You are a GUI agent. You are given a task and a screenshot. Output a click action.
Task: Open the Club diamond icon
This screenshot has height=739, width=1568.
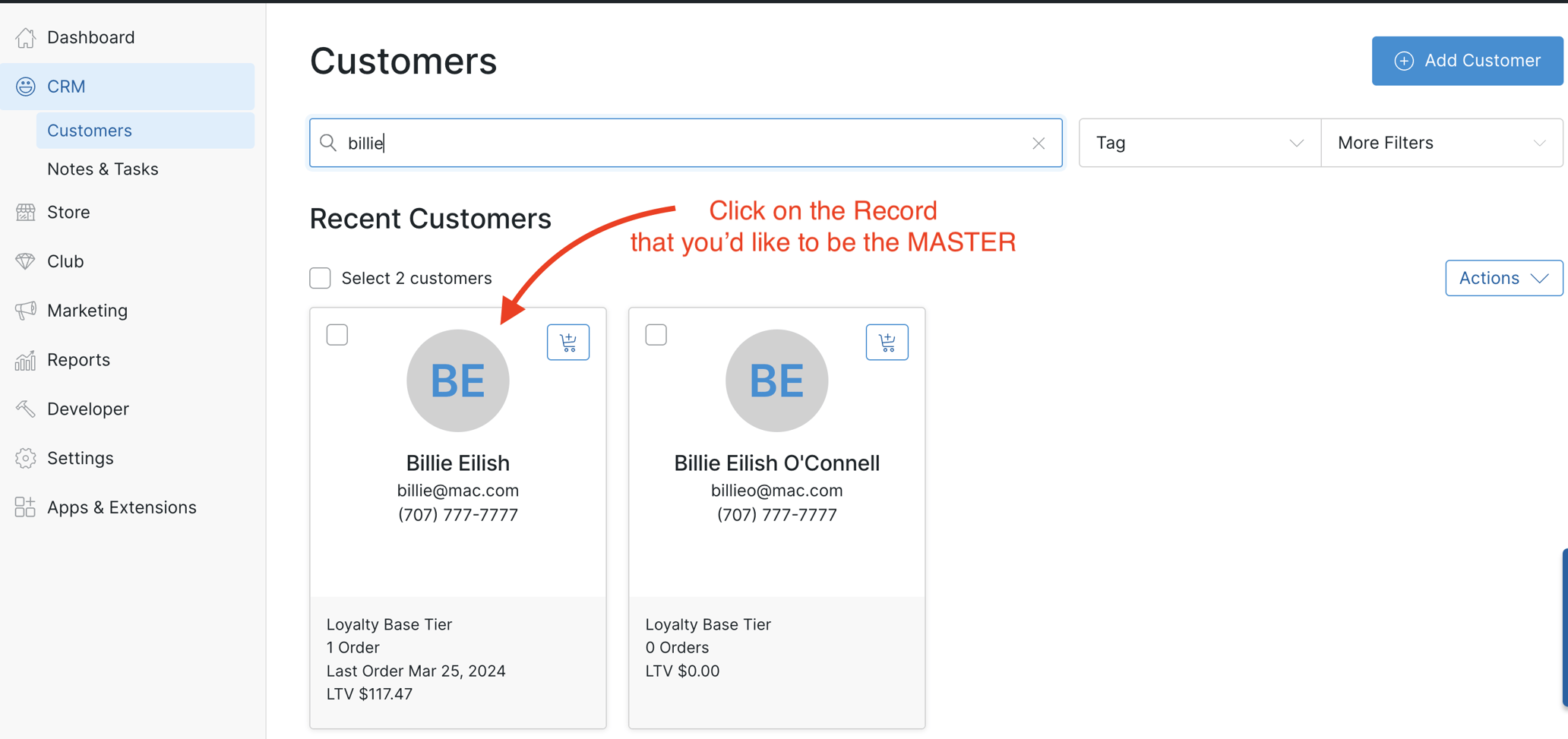coord(25,261)
